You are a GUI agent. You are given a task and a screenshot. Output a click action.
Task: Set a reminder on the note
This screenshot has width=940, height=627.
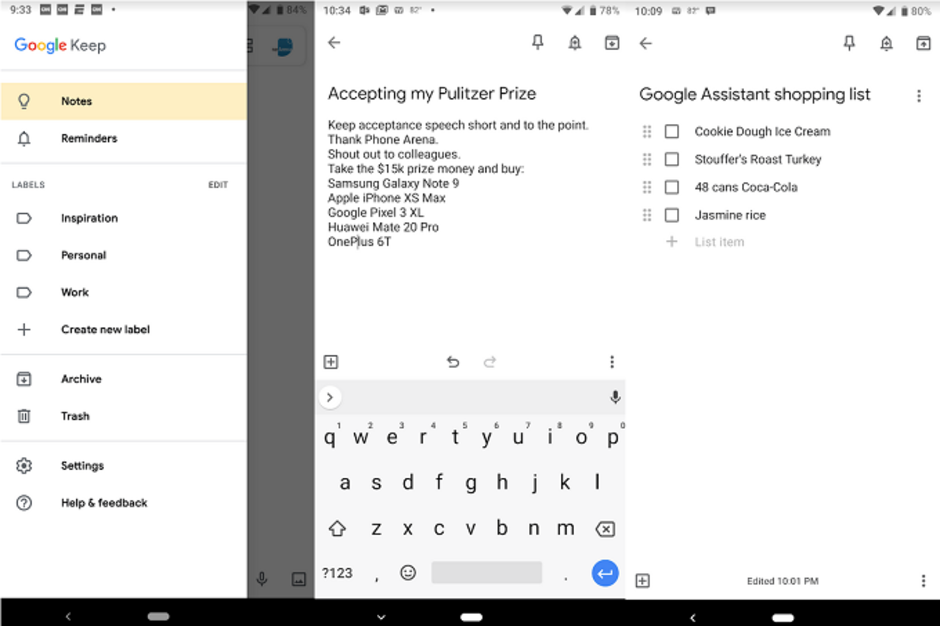(575, 43)
